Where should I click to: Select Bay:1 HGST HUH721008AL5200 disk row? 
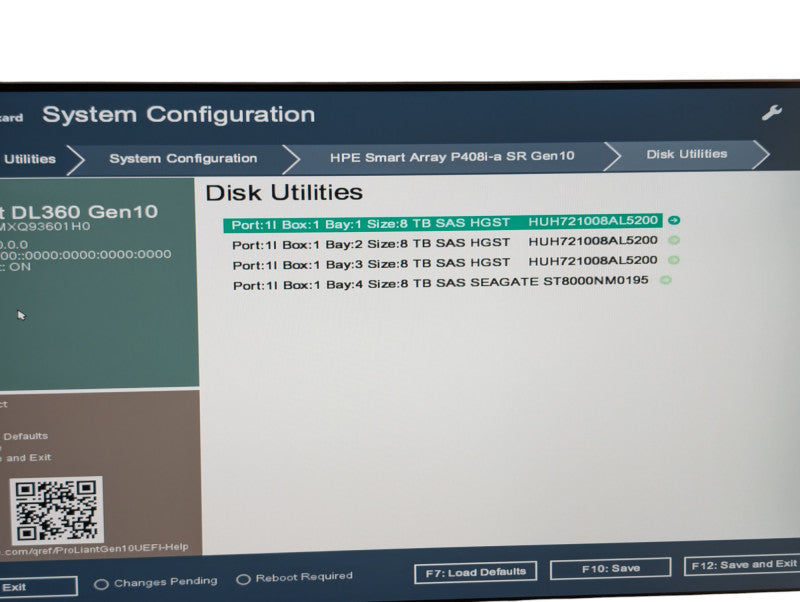(443, 223)
